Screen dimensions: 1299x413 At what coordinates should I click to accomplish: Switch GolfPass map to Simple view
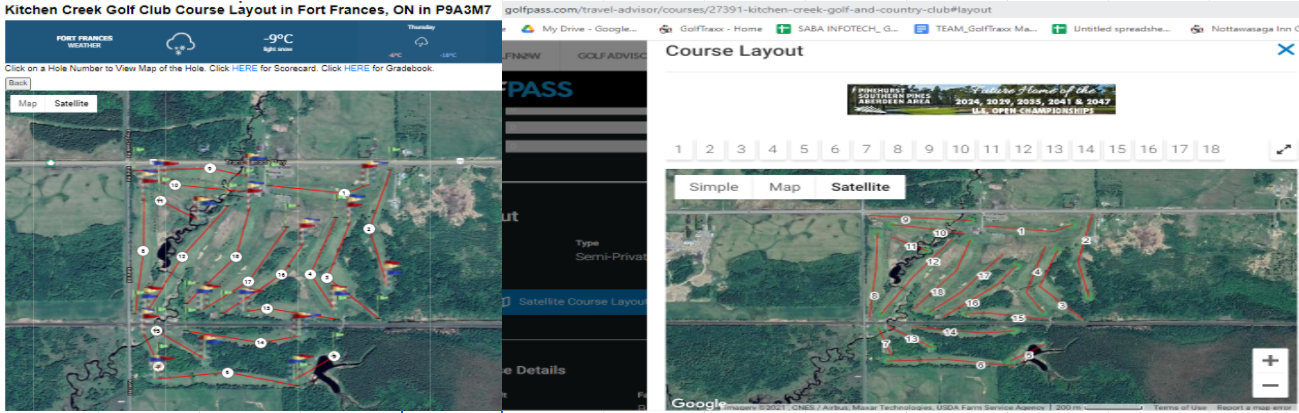(x=714, y=187)
